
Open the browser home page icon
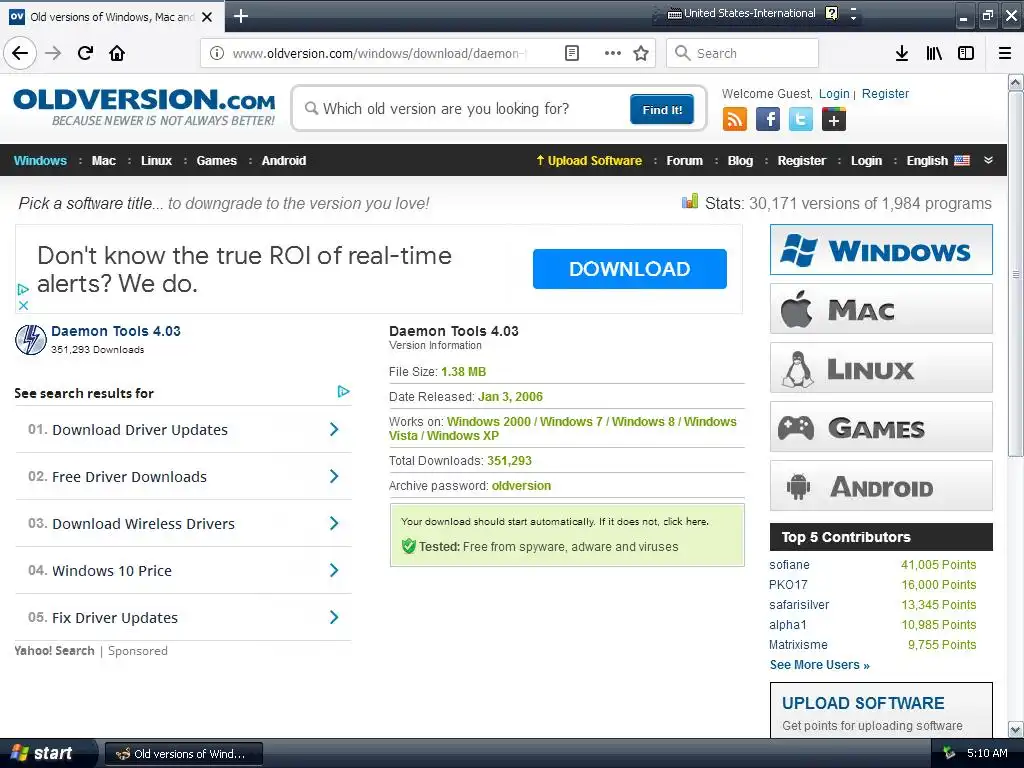pyautogui.click(x=117, y=53)
